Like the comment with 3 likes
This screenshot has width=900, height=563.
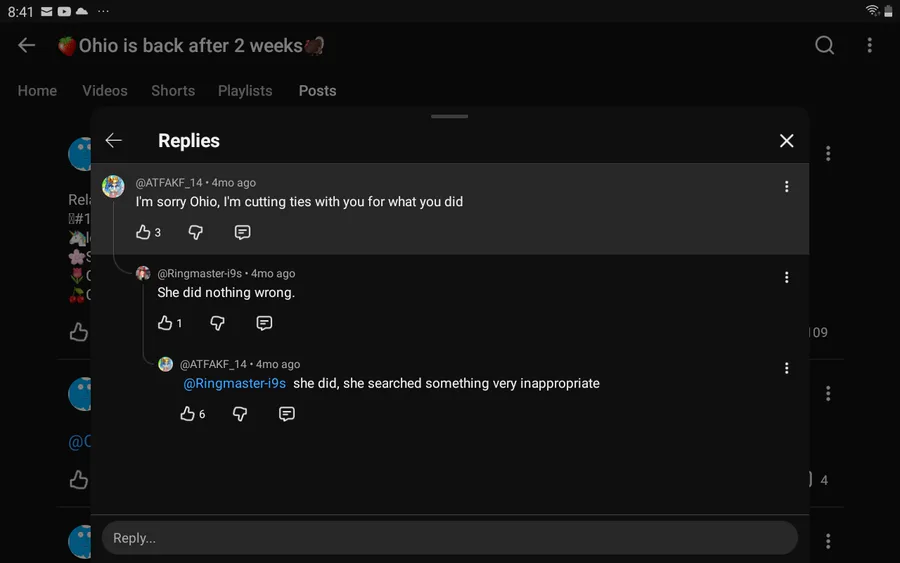point(143,232)
